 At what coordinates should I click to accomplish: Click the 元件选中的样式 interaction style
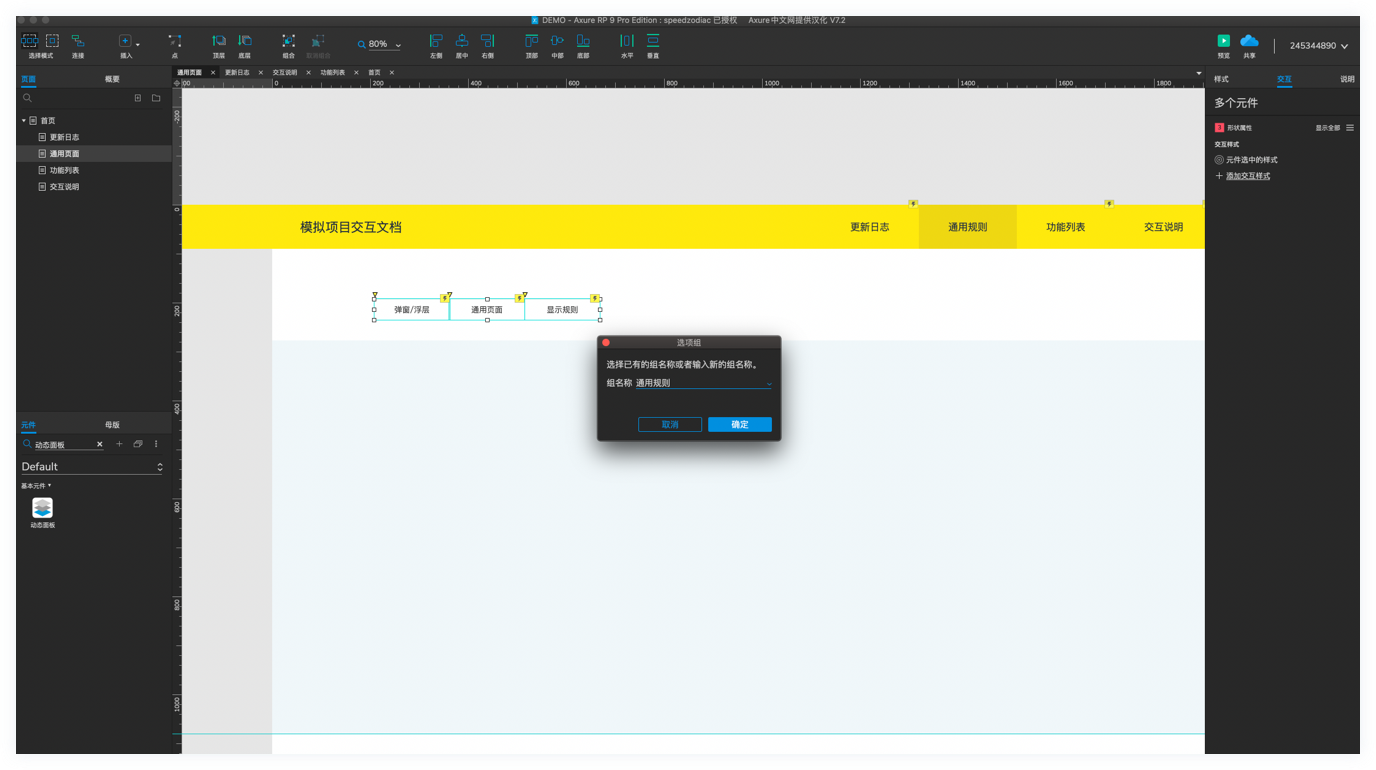coord(1246,160)
